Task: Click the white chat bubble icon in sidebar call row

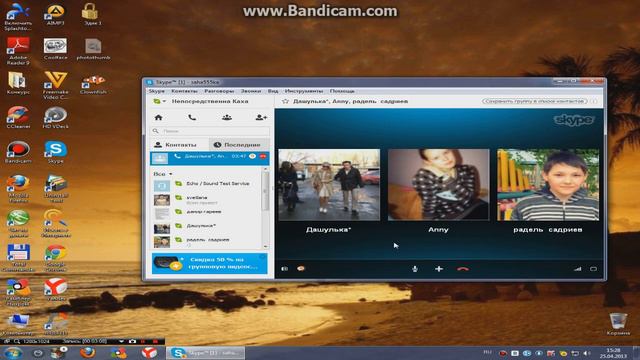Action: point(253,156)
